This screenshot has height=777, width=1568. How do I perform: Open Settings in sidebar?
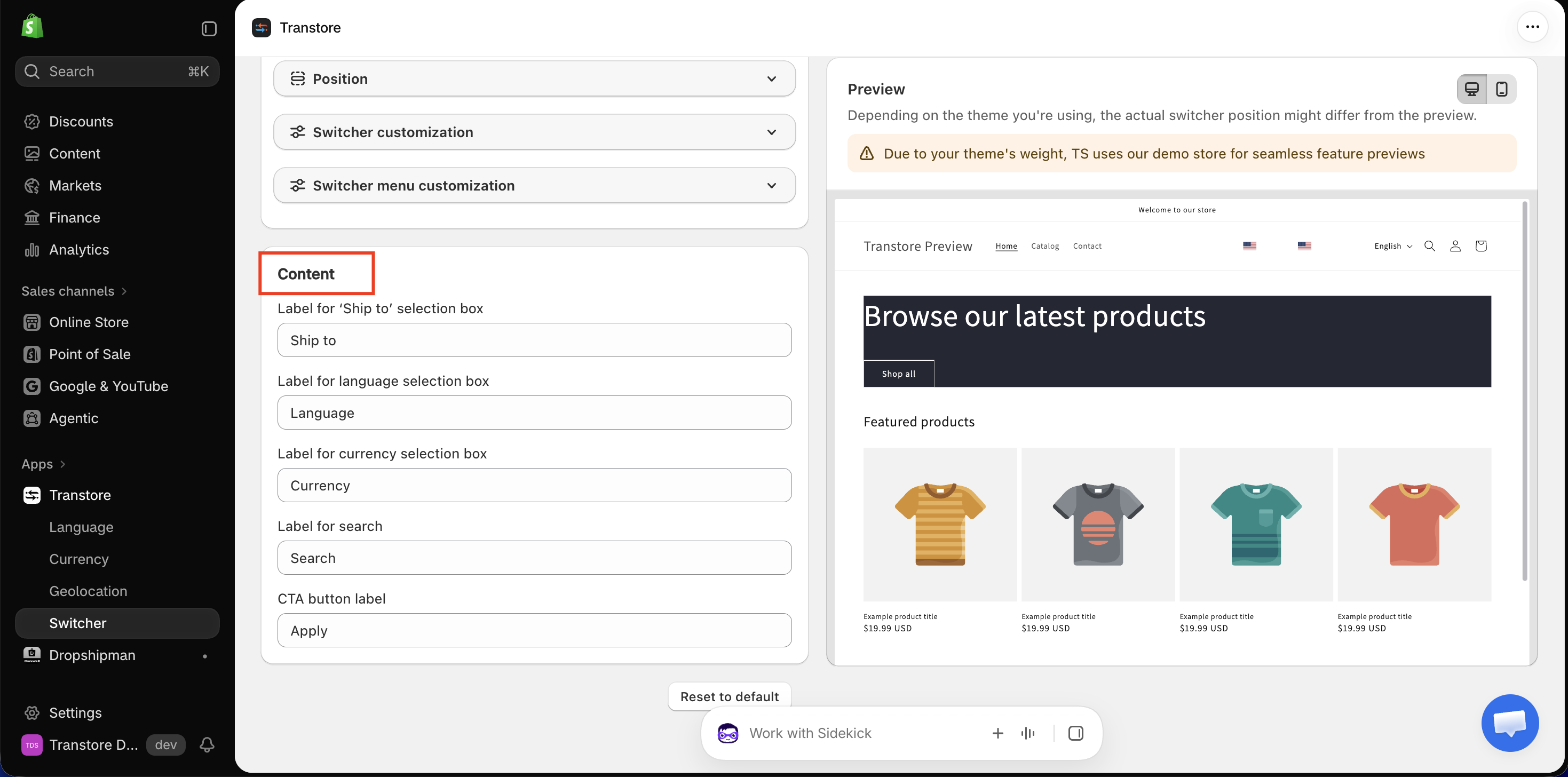pos(117,712)
